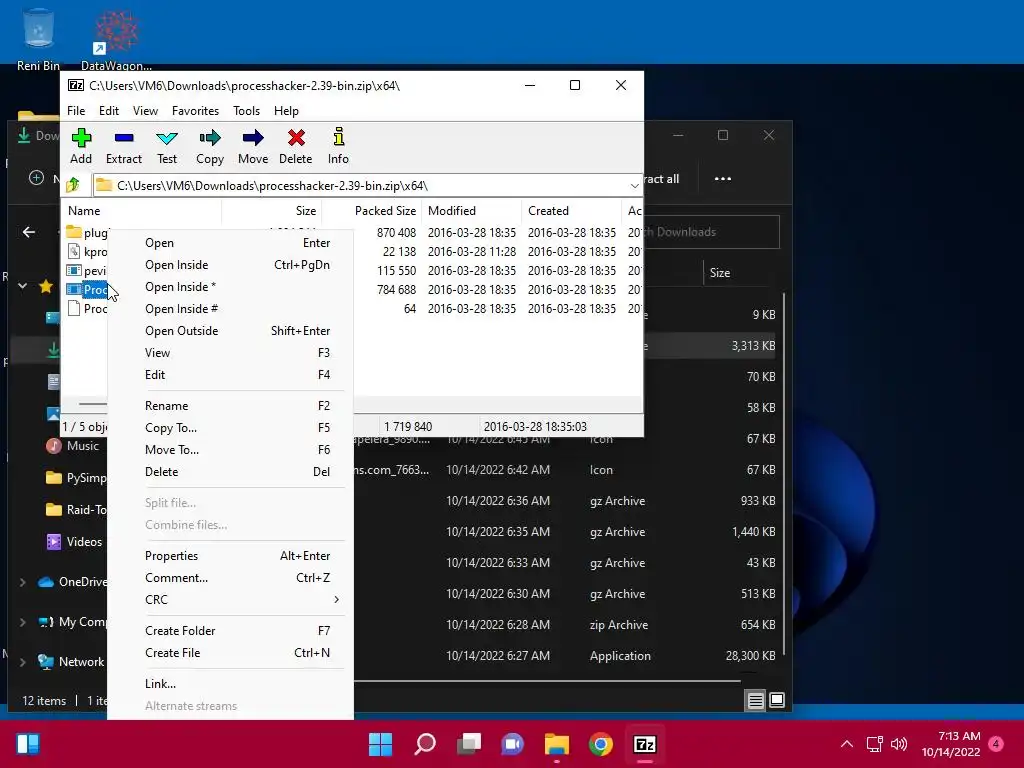The height and width of the screenshot is (768, 1024).
Task: Open the File menu in 7-Zip
Action: click(x=76, y=110)
